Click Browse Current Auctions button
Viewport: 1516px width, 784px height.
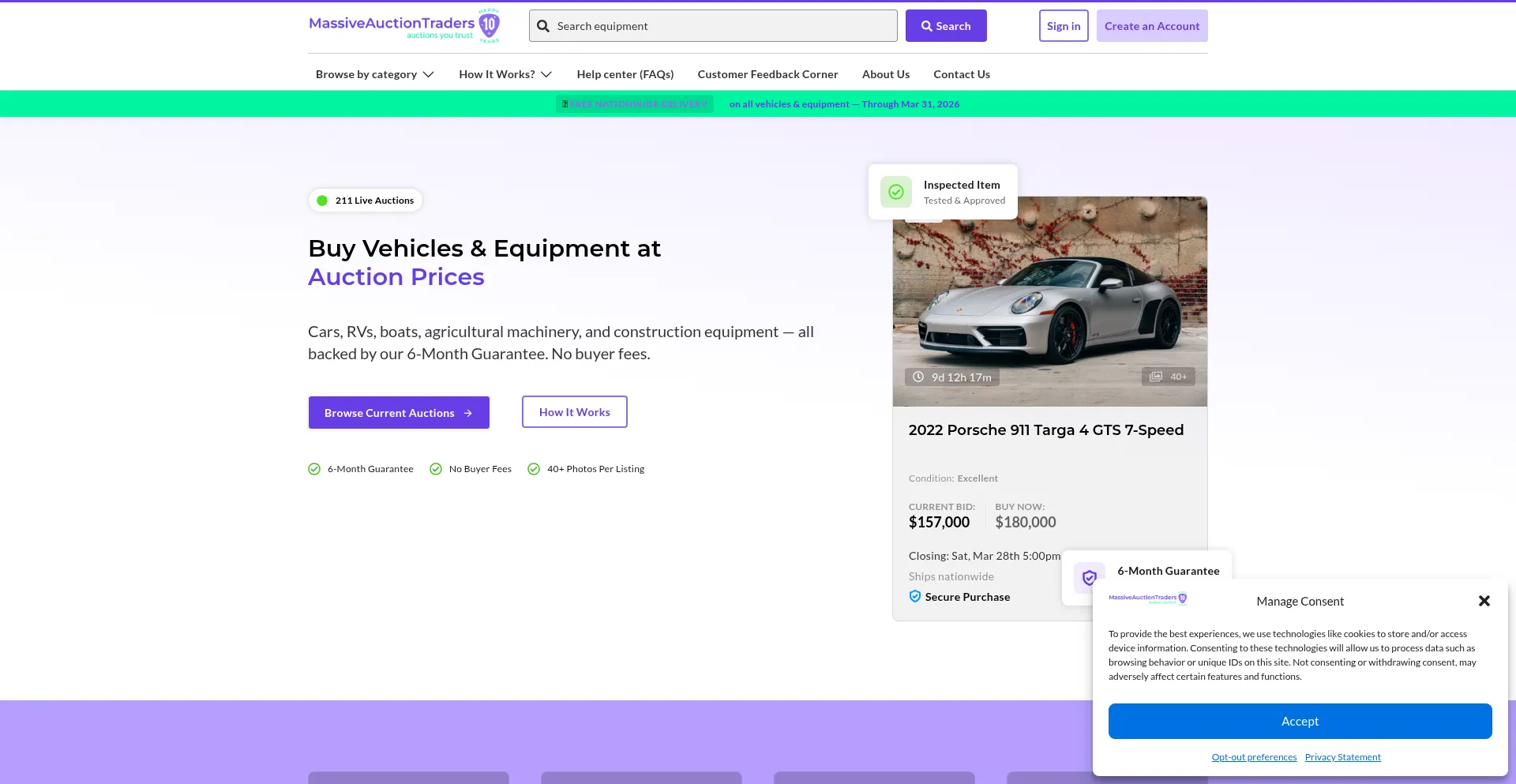point(399,413)
